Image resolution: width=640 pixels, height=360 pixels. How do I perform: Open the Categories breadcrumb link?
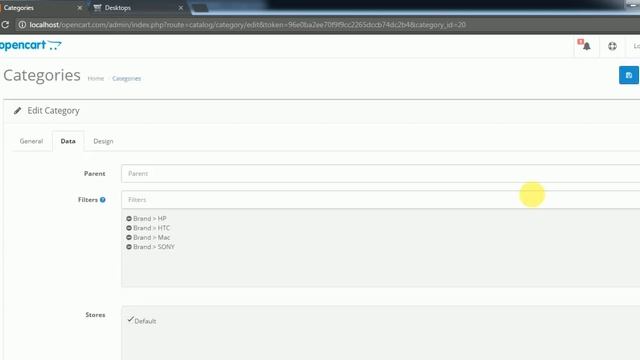point(127,78)
